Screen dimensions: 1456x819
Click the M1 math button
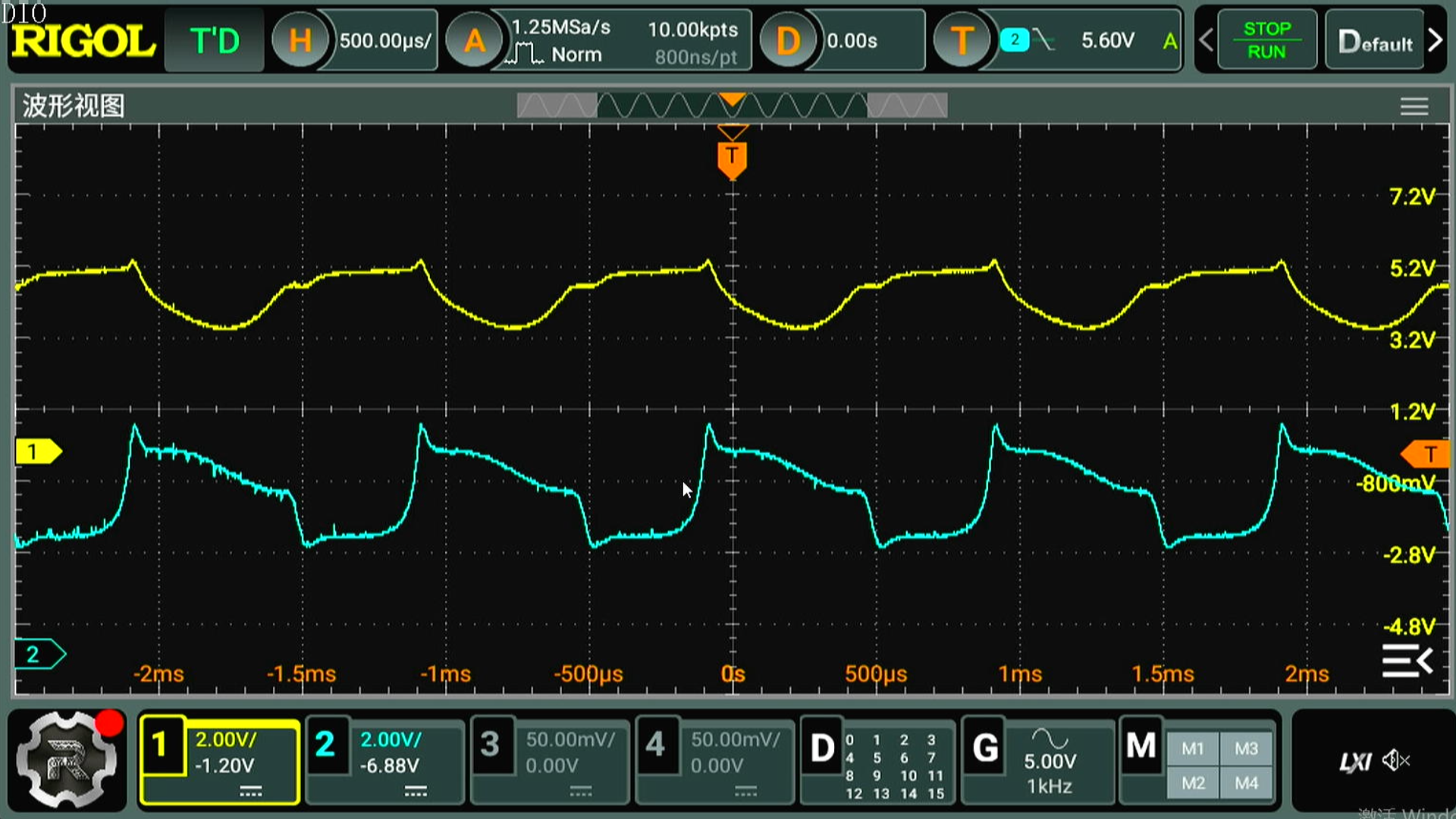(x=1192, y=748)
